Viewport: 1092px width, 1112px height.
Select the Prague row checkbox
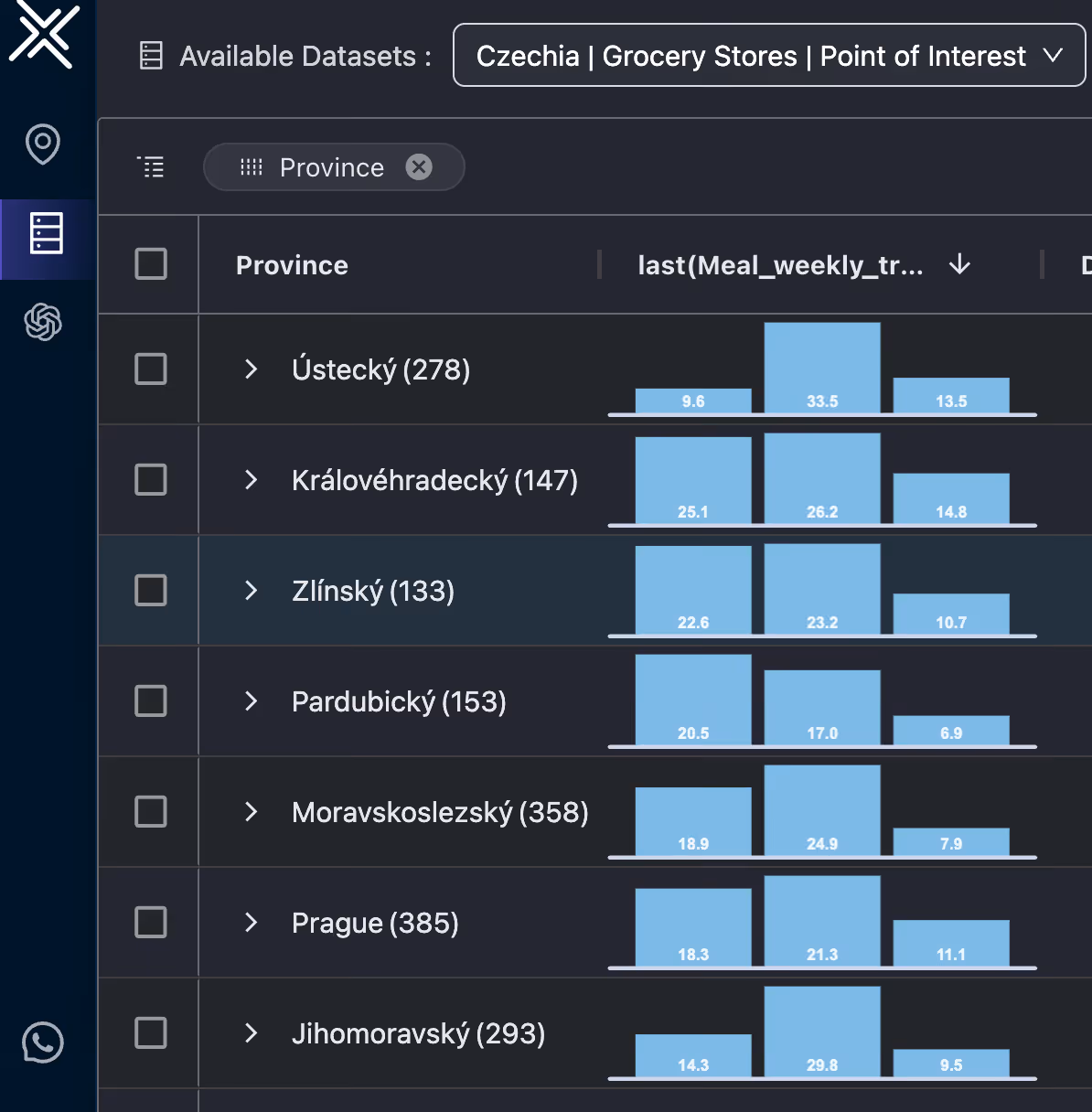tap(151, 923)
